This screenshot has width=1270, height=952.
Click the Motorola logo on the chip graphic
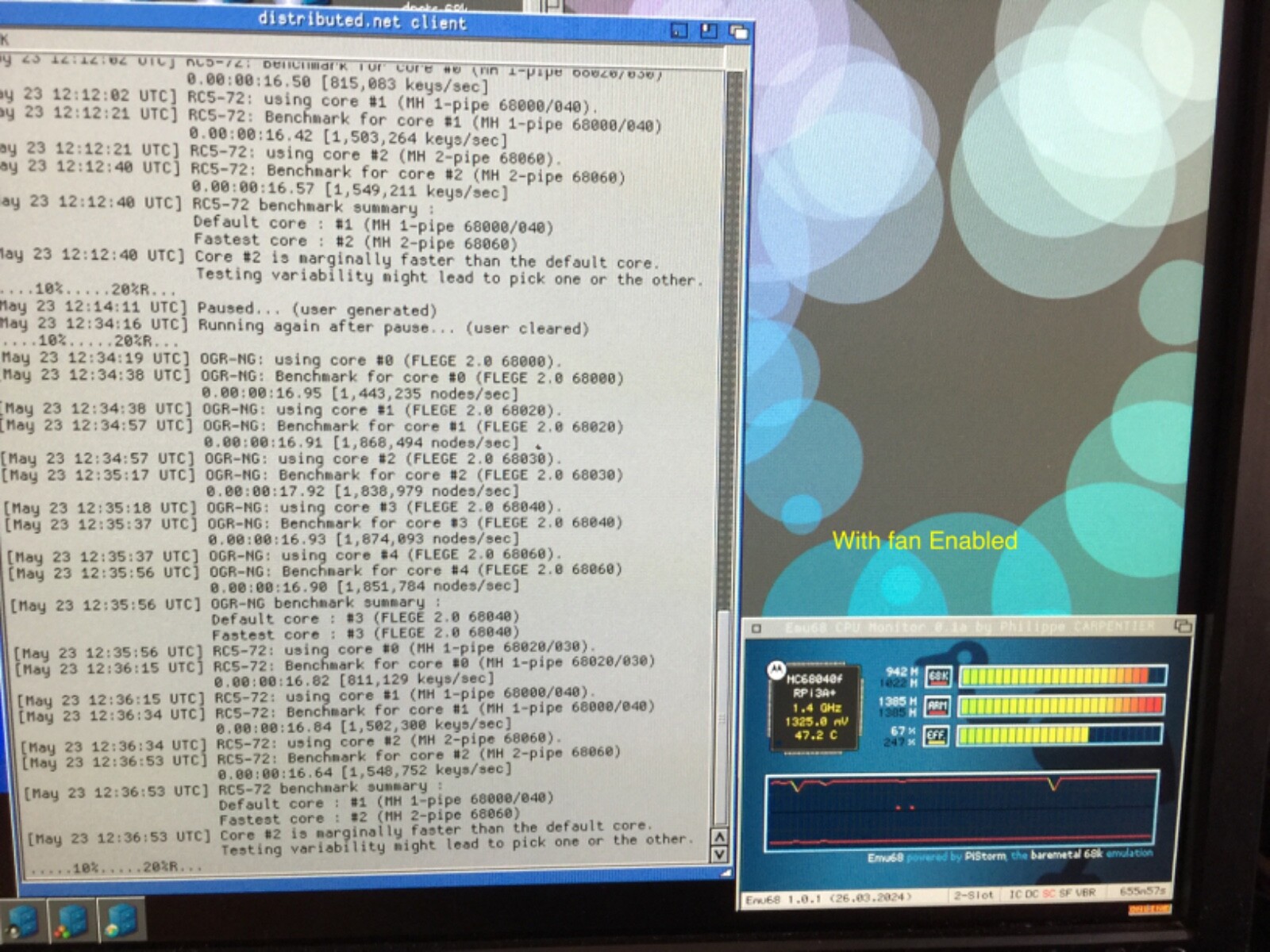775,670
